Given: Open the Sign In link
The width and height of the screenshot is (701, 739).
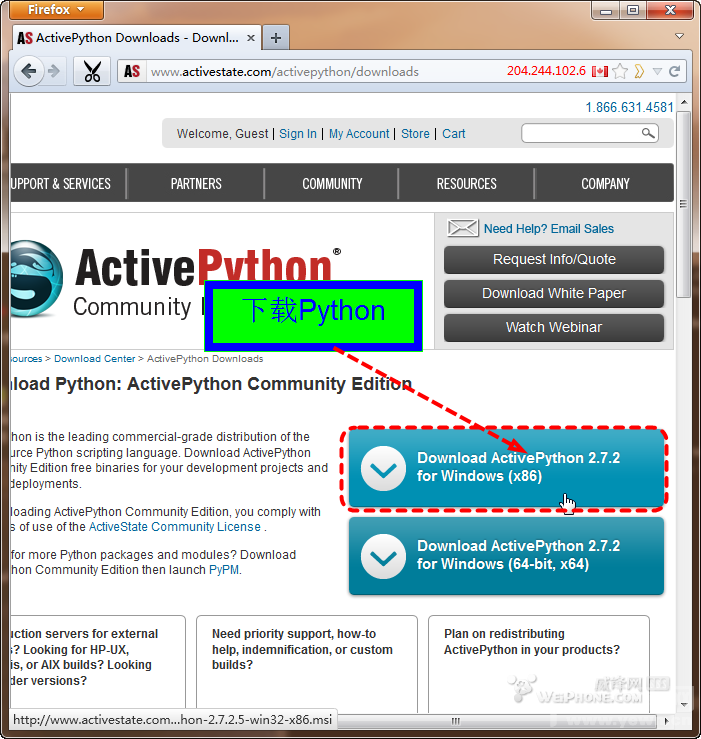Looking at the screenshot, I should point(297,134).
